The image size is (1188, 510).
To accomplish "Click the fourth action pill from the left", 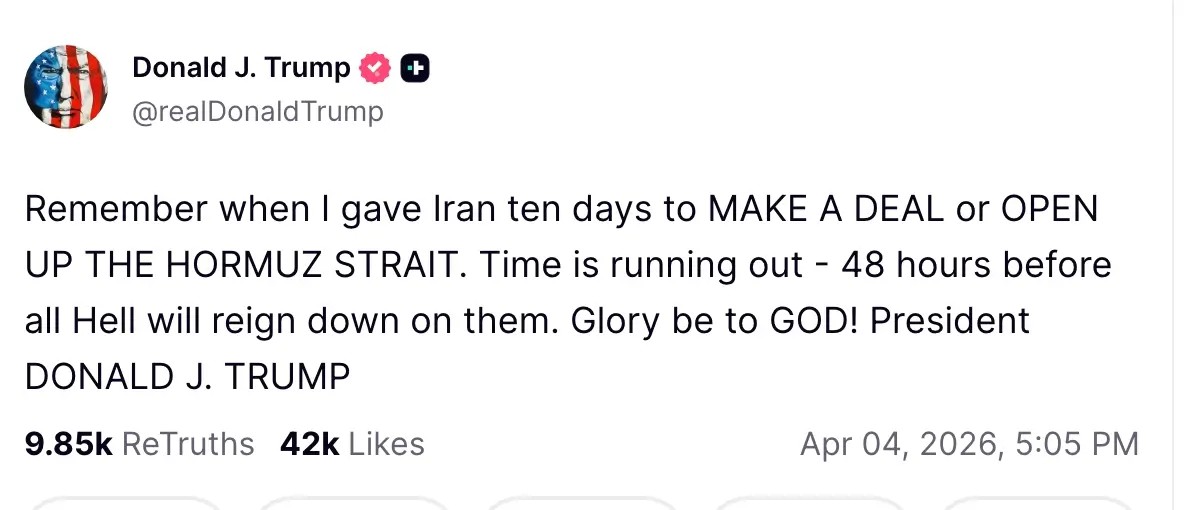I will tap(810, 503).
